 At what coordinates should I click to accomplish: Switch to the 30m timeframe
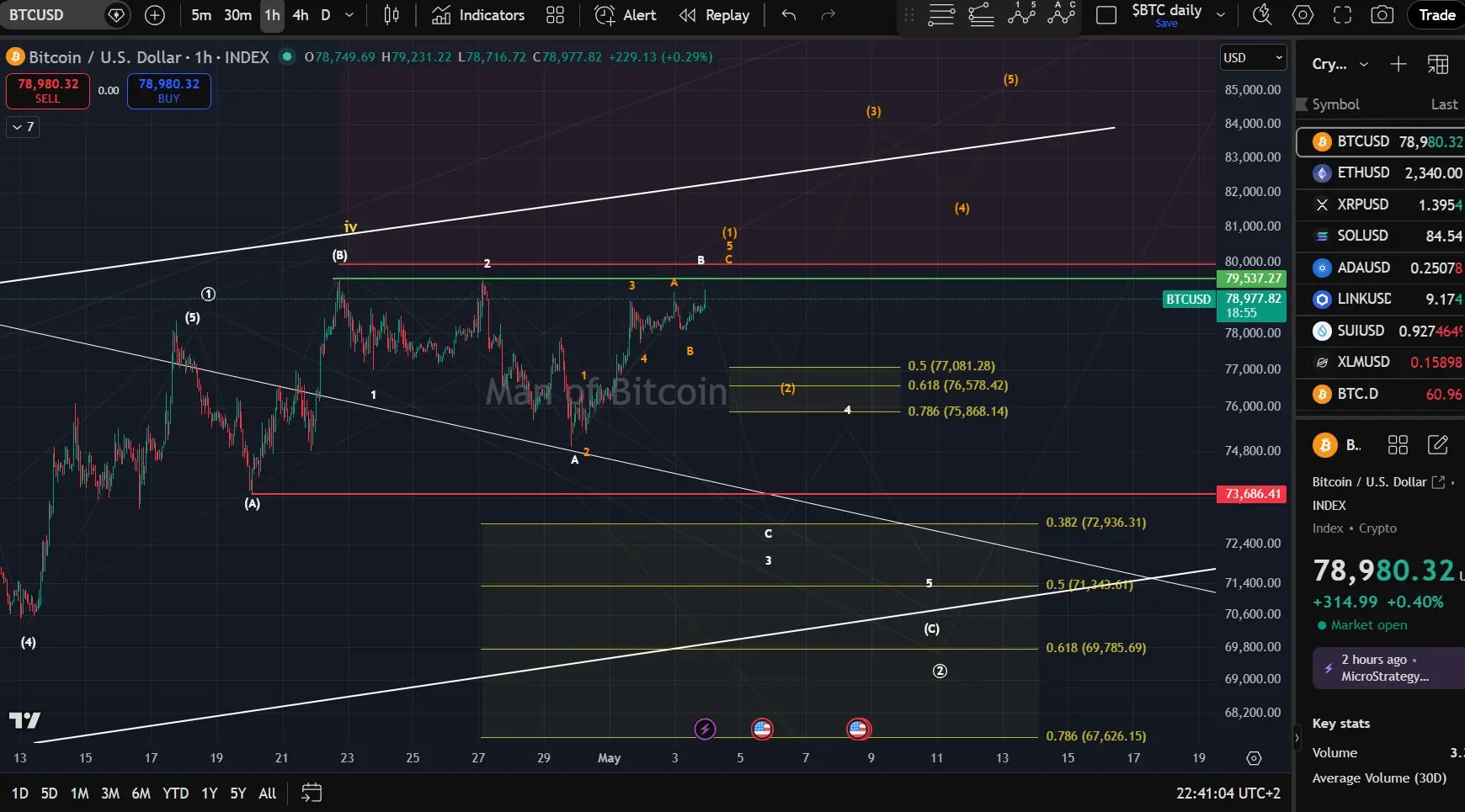click(x=237, y=15)
